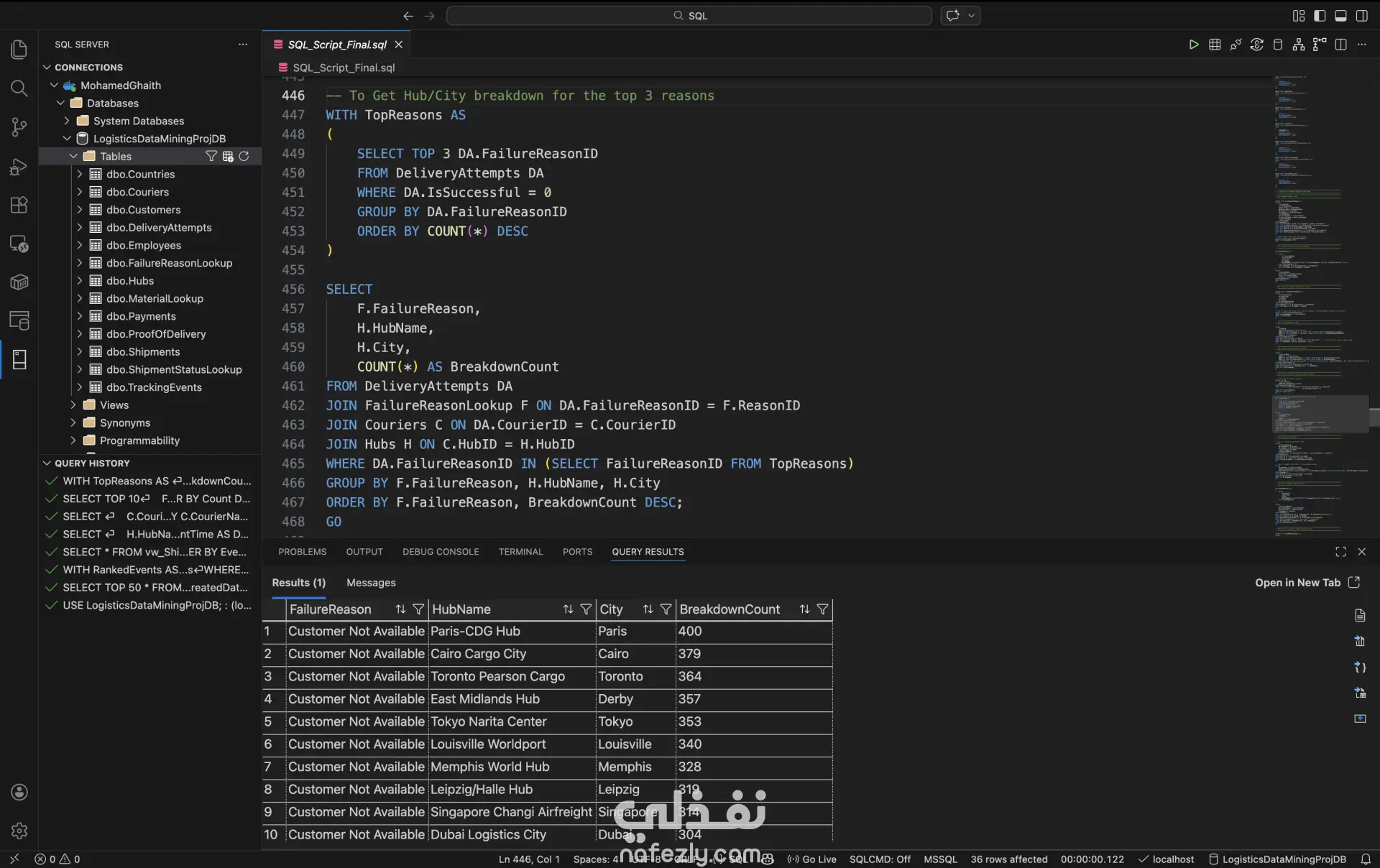Open the Copilot chat dropdown arrow
The height and width of the screenshot is (868, 1380).
pos(972,16)
